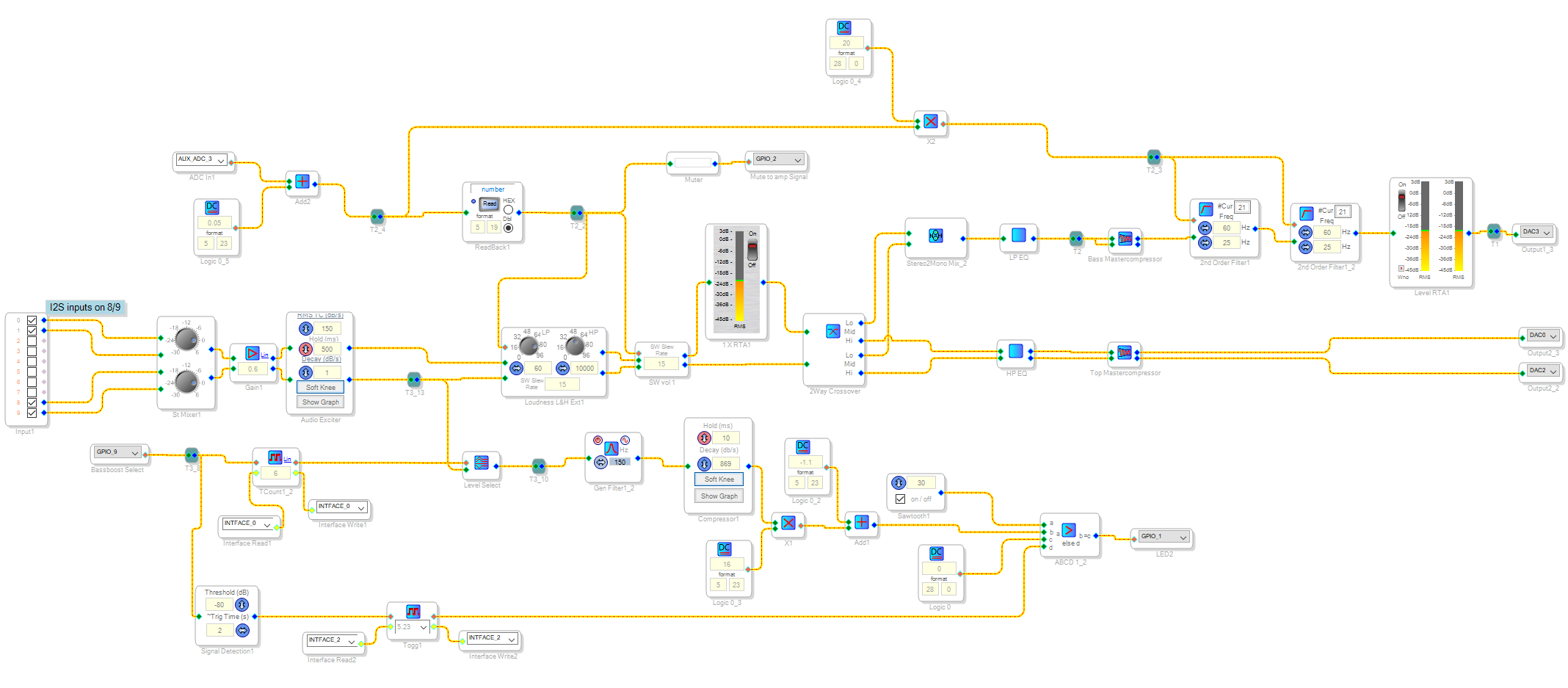This screenshot has width=1568, height=688.
Task: Select the Stereo2Mono Mix_2 icon
Action: pyautogui.click(x=935, y=236)
